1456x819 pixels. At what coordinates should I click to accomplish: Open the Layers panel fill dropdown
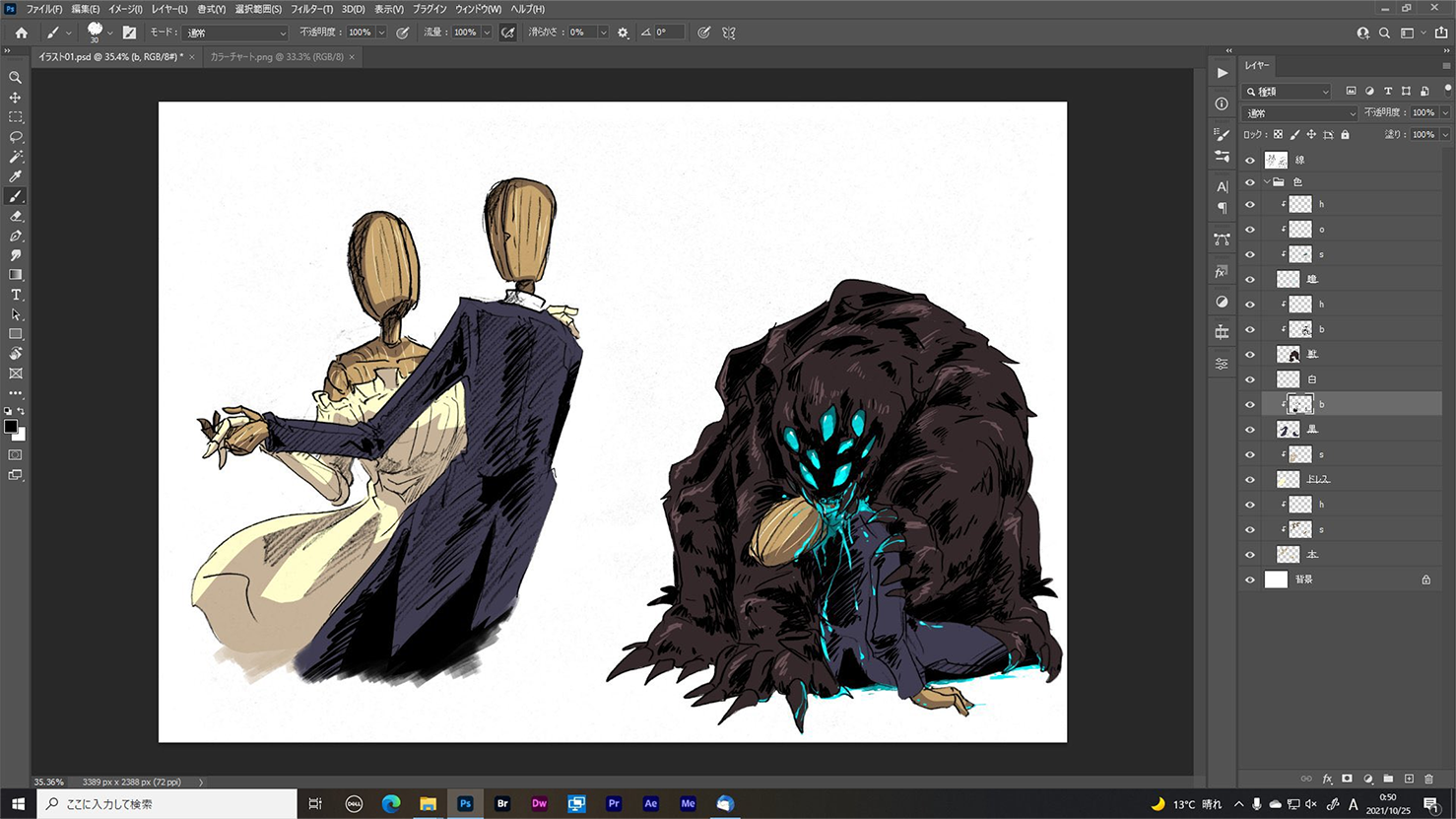point(1445,135)
